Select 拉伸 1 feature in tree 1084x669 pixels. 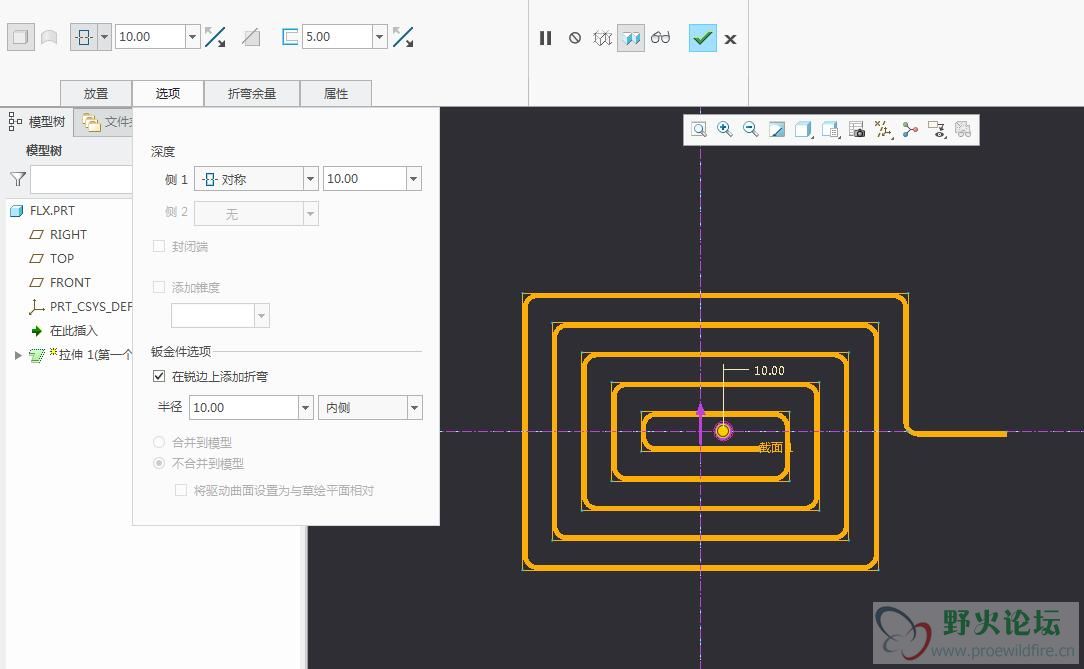click(x=95, y=355)
